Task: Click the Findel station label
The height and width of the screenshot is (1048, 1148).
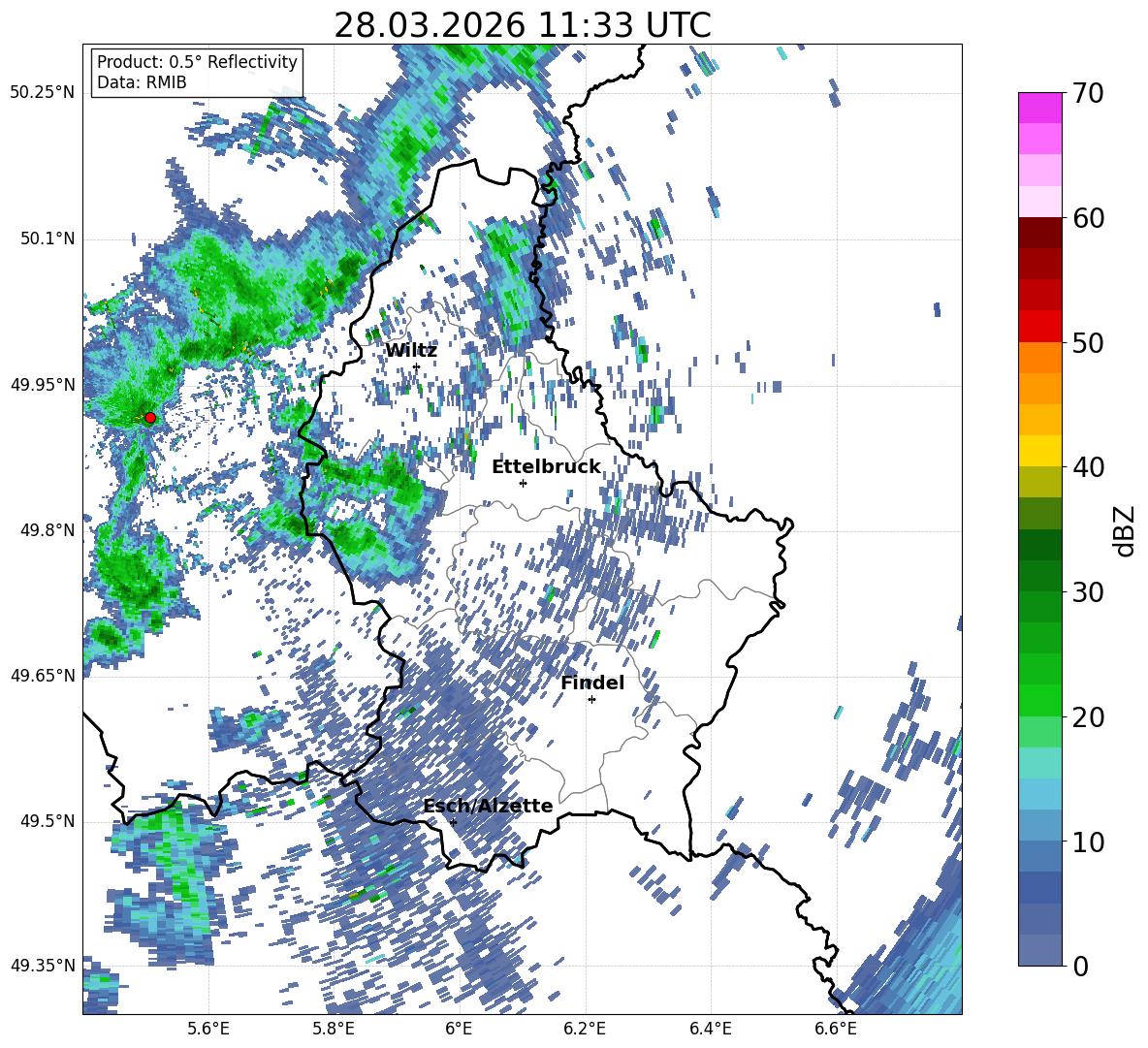Action: tap(592, 683)
